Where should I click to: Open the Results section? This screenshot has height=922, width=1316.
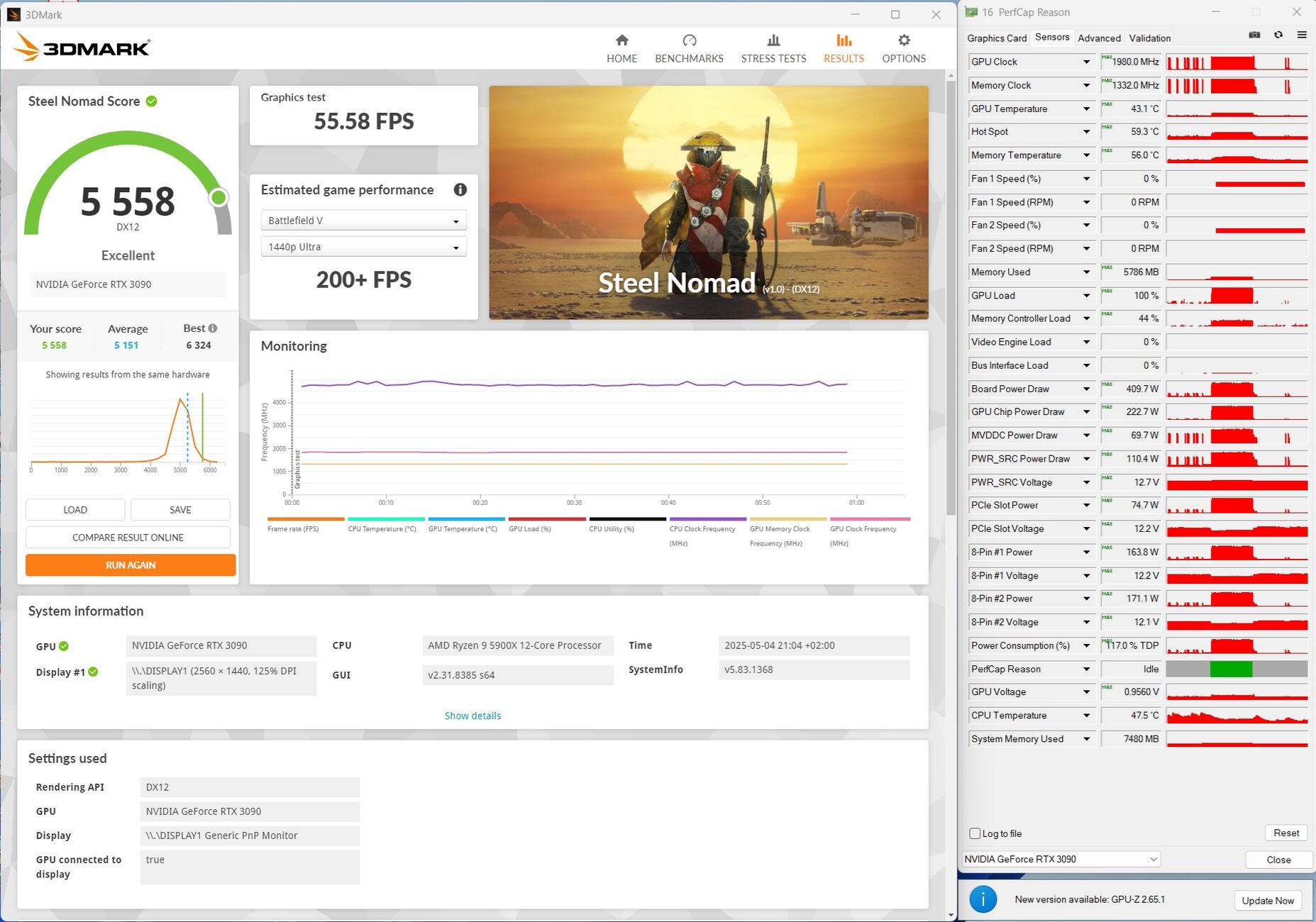(x=844, y=48)
